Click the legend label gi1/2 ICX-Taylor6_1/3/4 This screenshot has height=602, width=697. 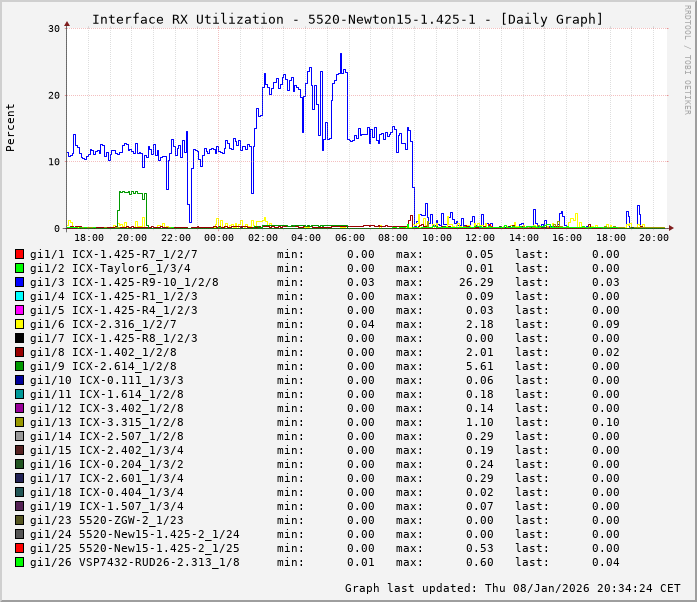coord(110,268)
